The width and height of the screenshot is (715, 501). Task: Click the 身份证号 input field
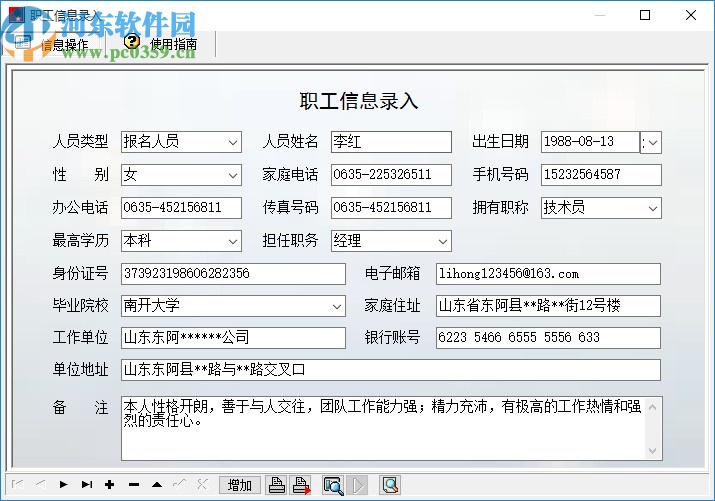(x=233, y=274)
